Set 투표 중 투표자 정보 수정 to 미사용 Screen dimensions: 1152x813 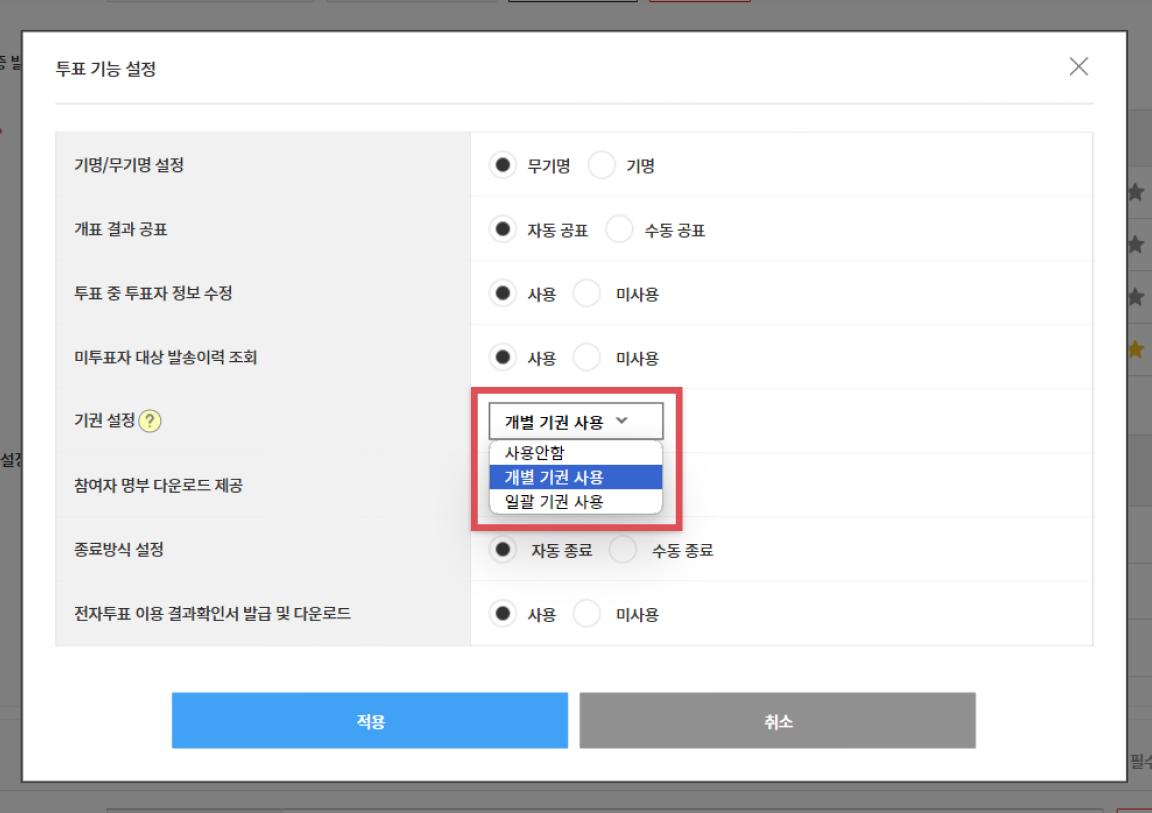[x=587, y=294]
